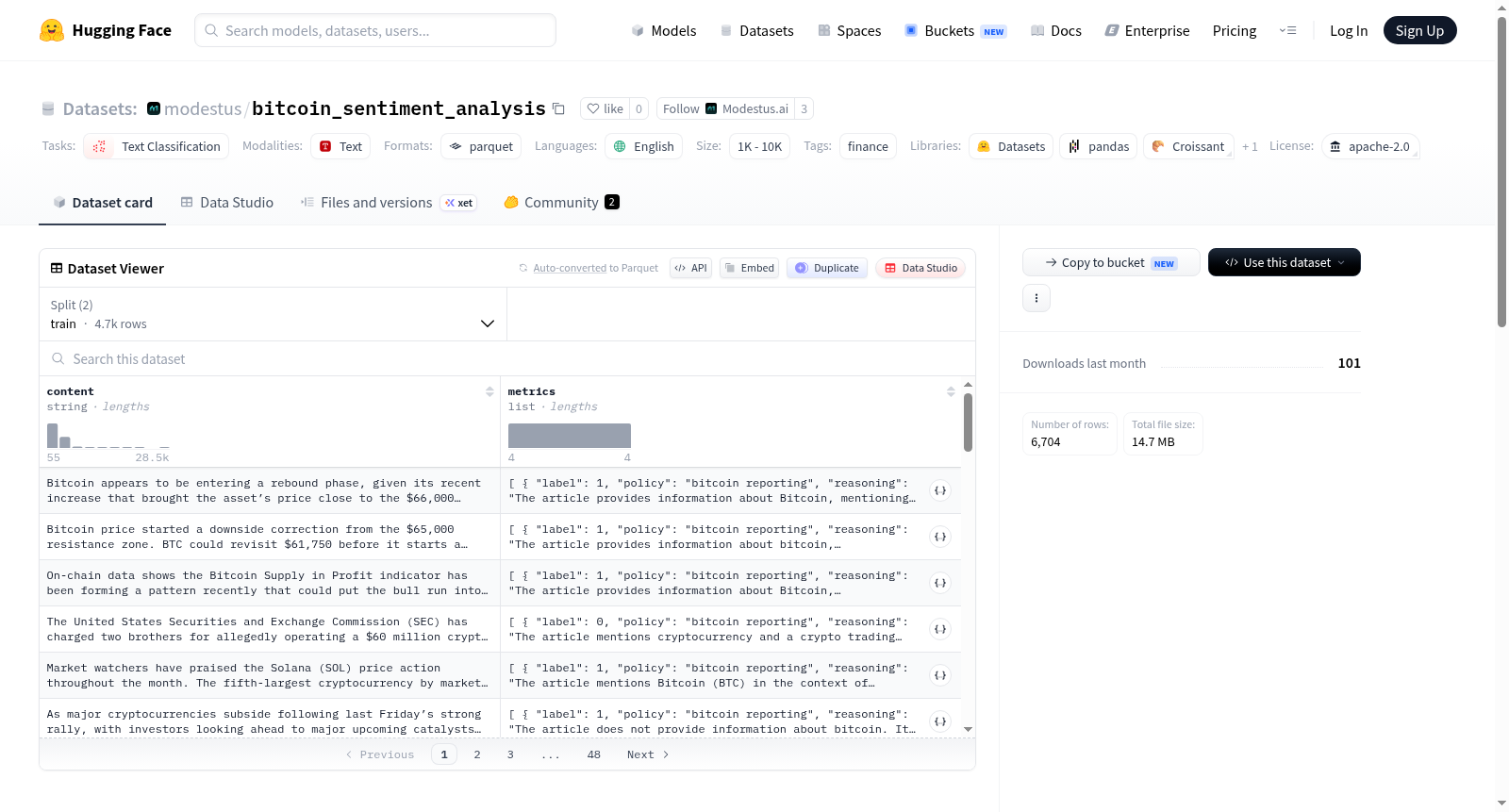The image size is (1509, 812).
Task: Sort the metrics column
Action: [x=951, y=391]
